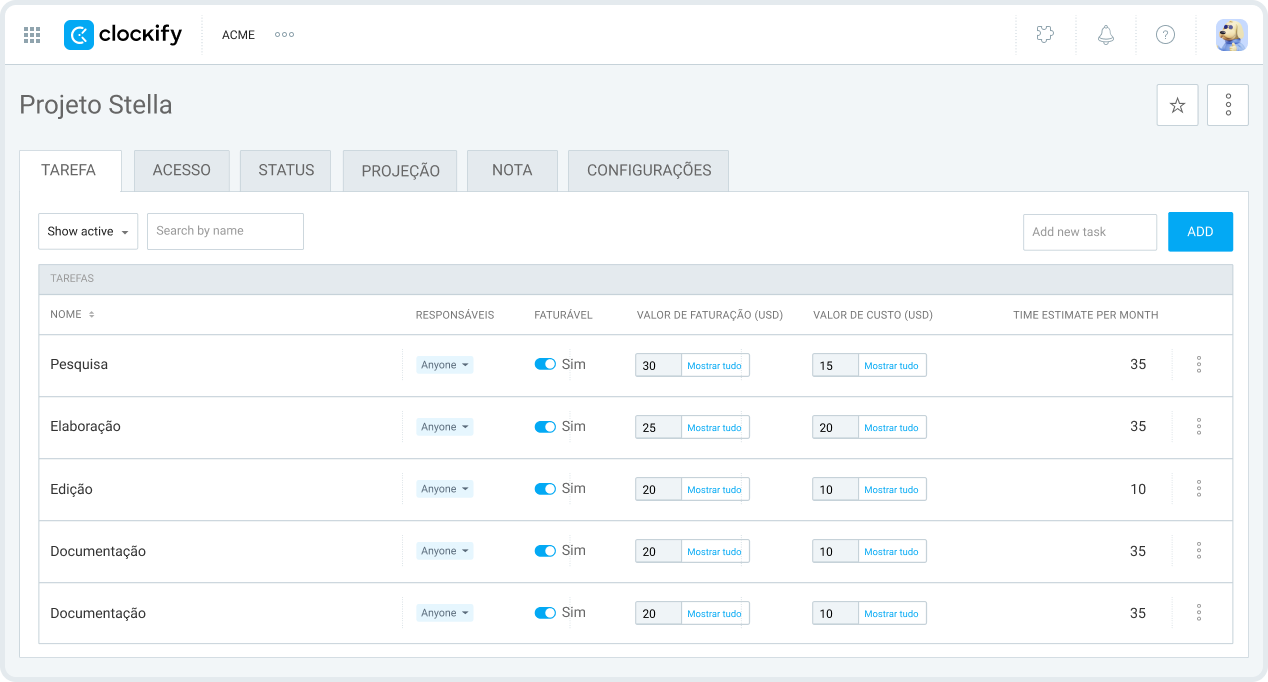The image size is (1268, 682).
Task: Click the Search by name field
Action: tap(225, 231)
